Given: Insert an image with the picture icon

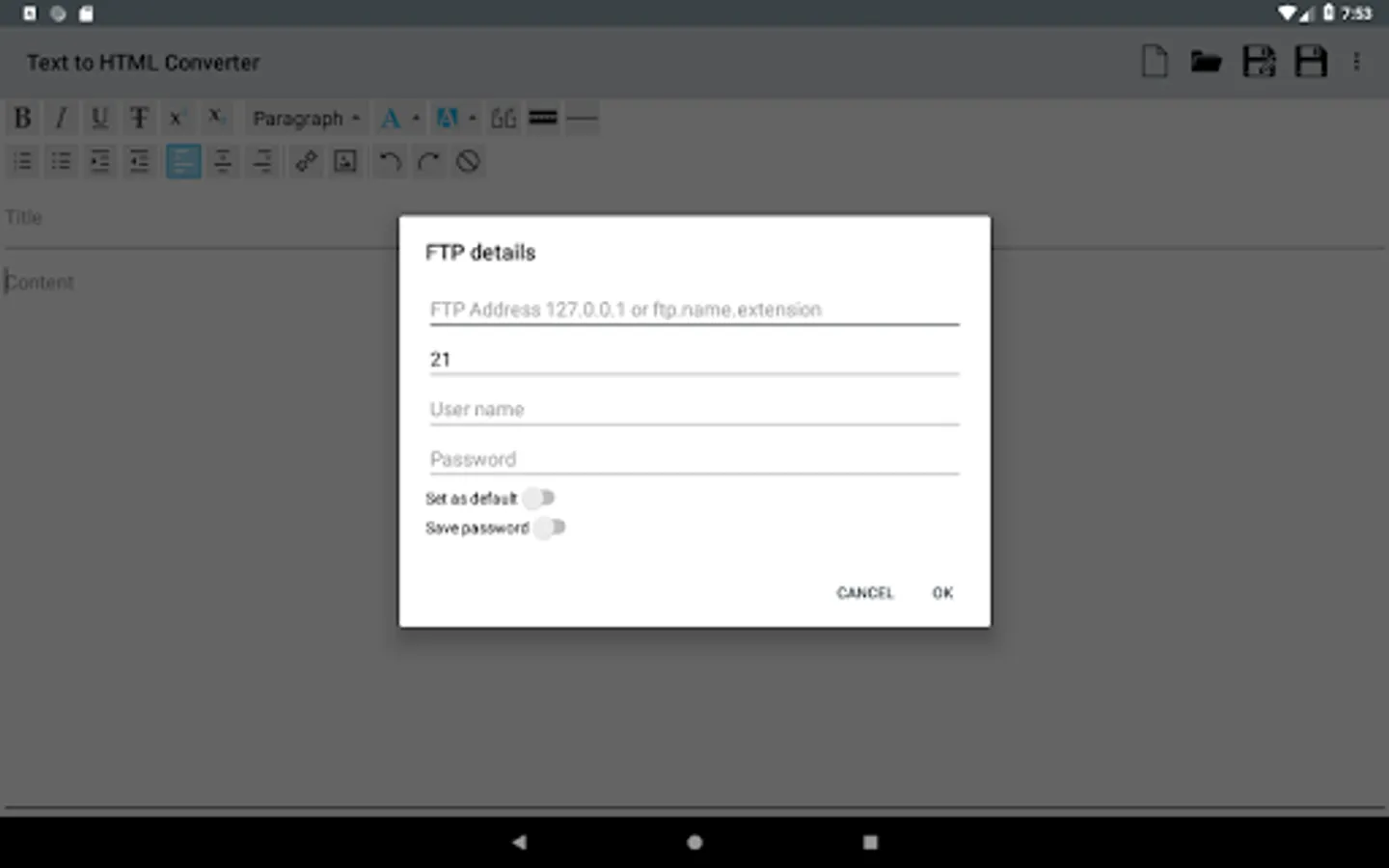Looking at the screenshot, I should pyautogui.click(x=345, y=161).
